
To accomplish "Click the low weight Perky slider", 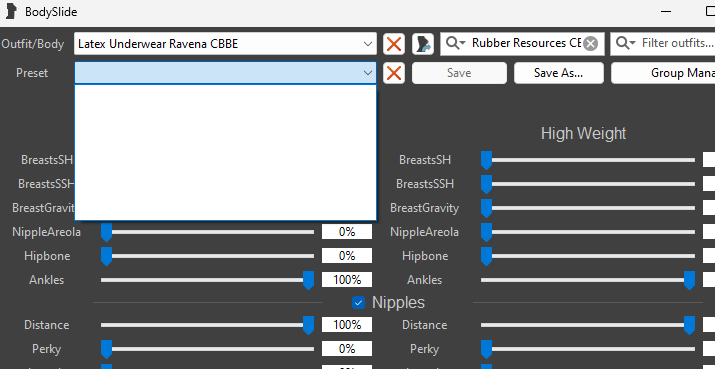I will click(207, 349).
